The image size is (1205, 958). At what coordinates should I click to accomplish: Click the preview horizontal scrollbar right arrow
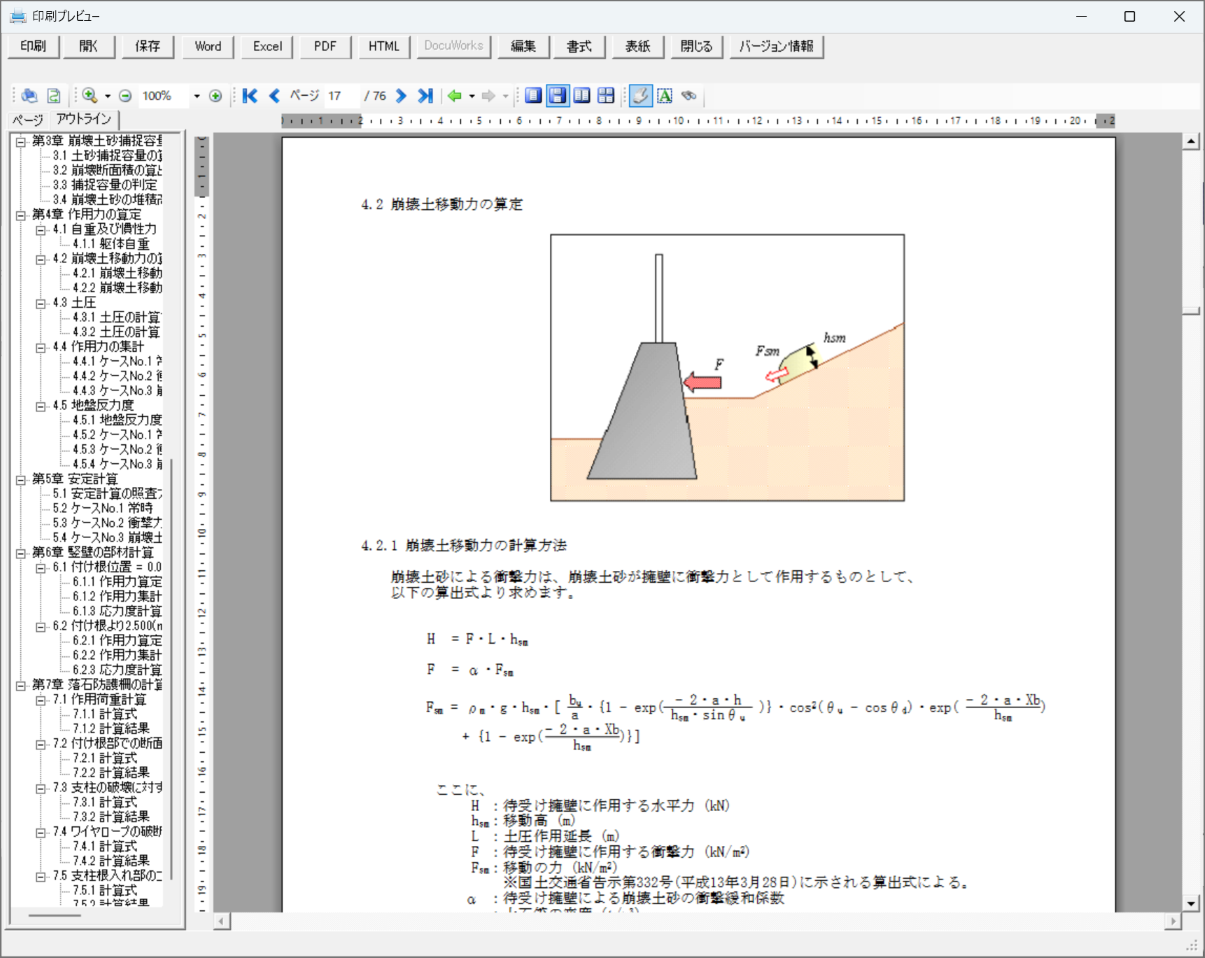tap(1172, 921)
